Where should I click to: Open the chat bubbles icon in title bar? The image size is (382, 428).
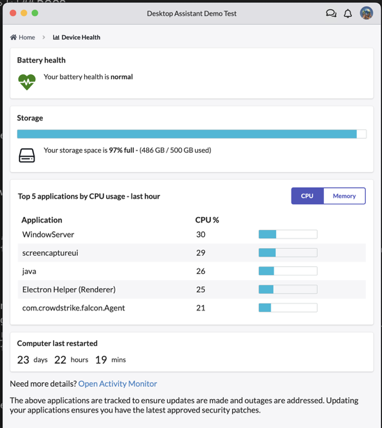pos(331,13)
